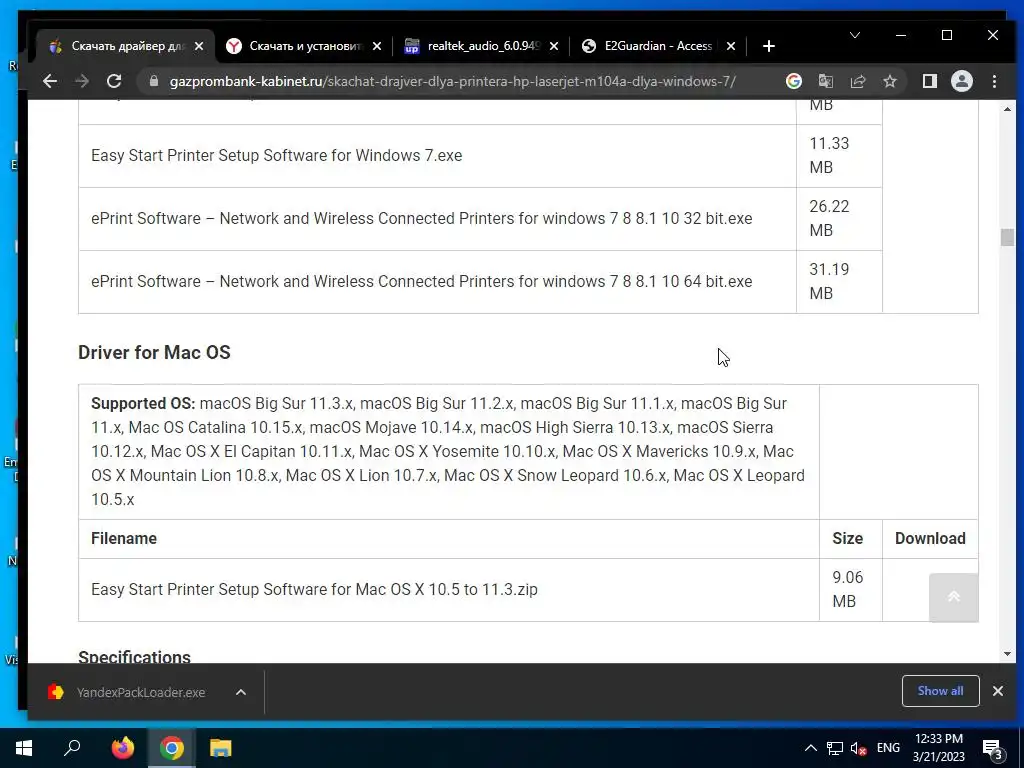The image size is (1024, 768).
Task: Click Show all downloads
Action: click(940, 691)
